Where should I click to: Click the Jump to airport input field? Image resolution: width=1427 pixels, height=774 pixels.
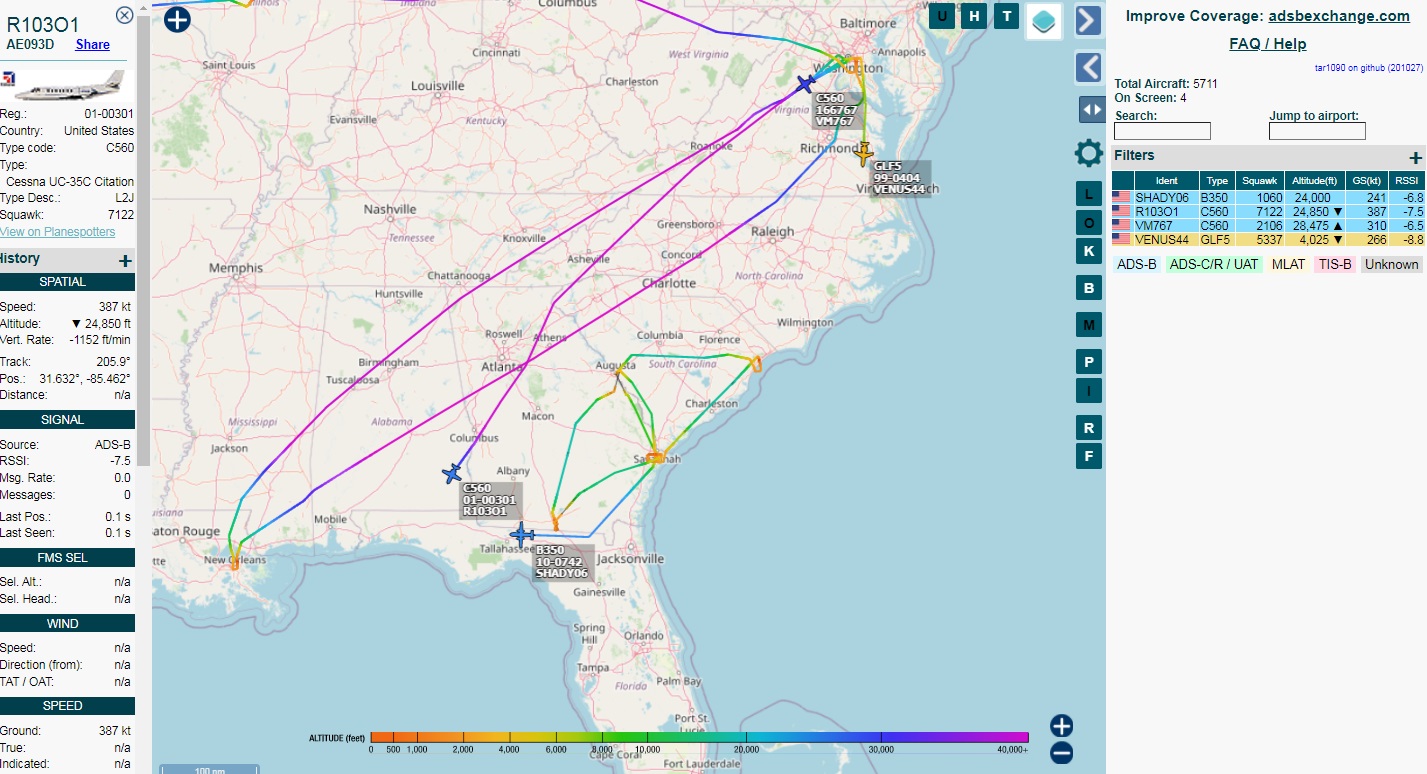(x=1317, y=131)
